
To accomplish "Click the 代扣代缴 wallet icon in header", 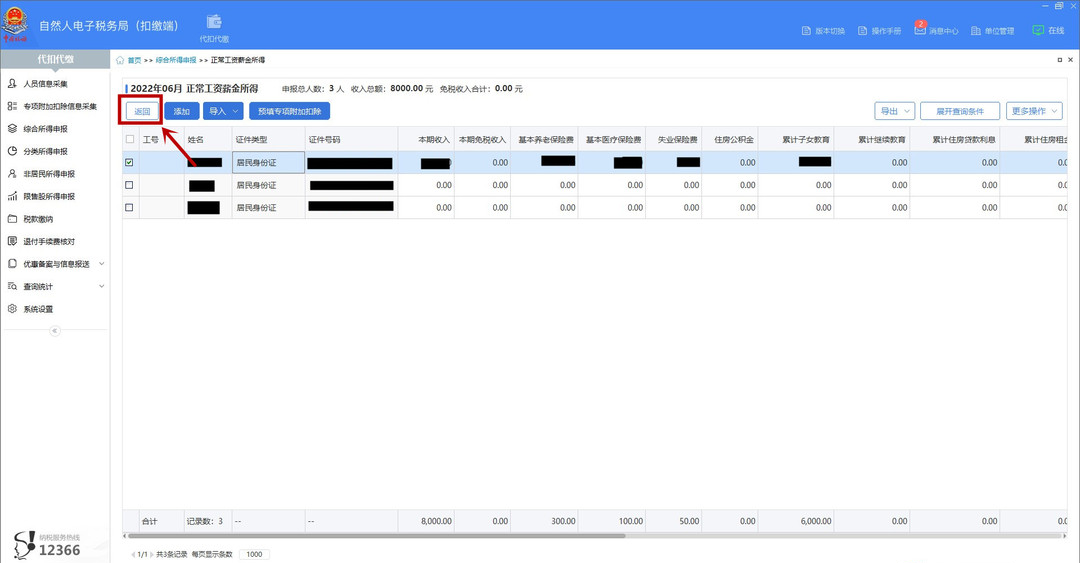I will click(x=214, y=23).
